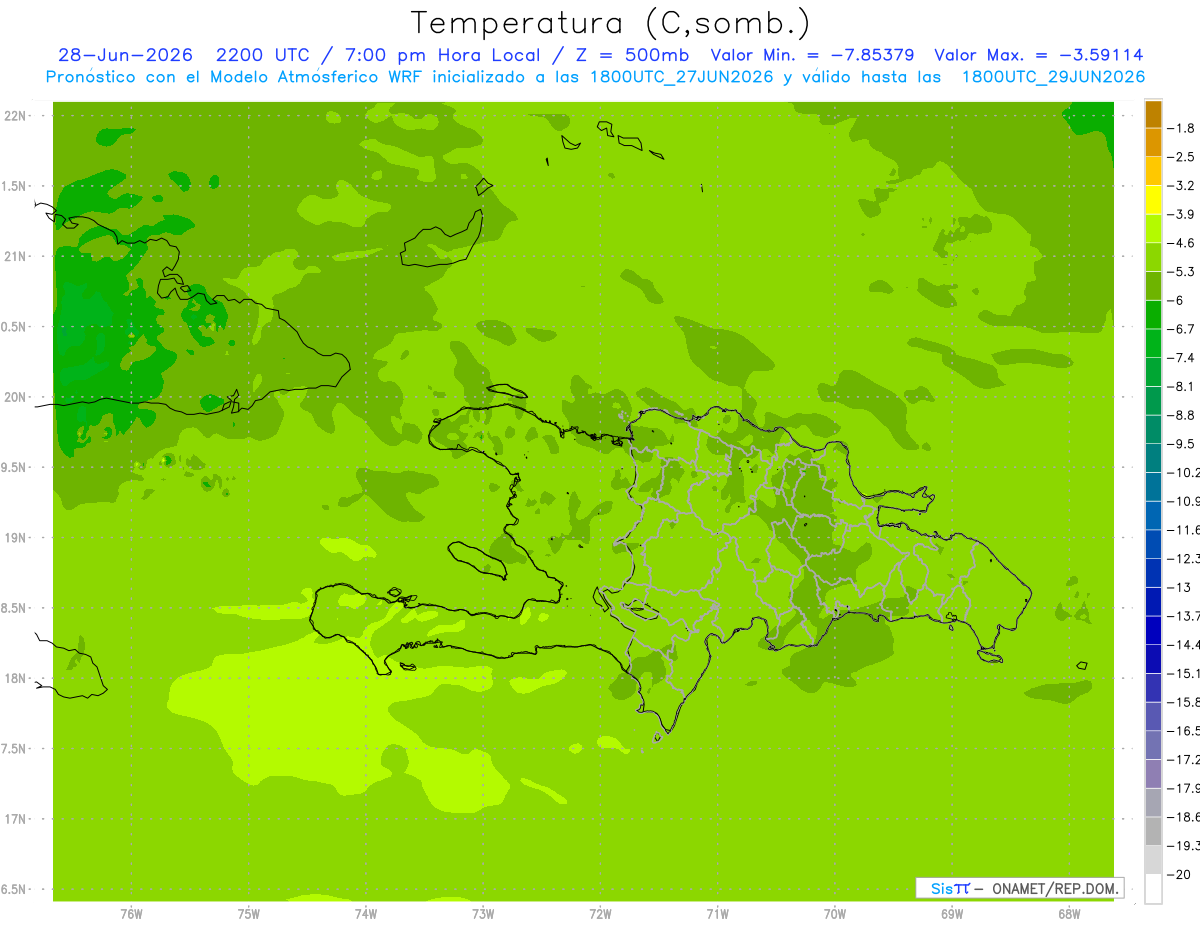Select the date text '28-Jun-2026'
Viewport: 1200px width, 927px height.
point(125,55)
